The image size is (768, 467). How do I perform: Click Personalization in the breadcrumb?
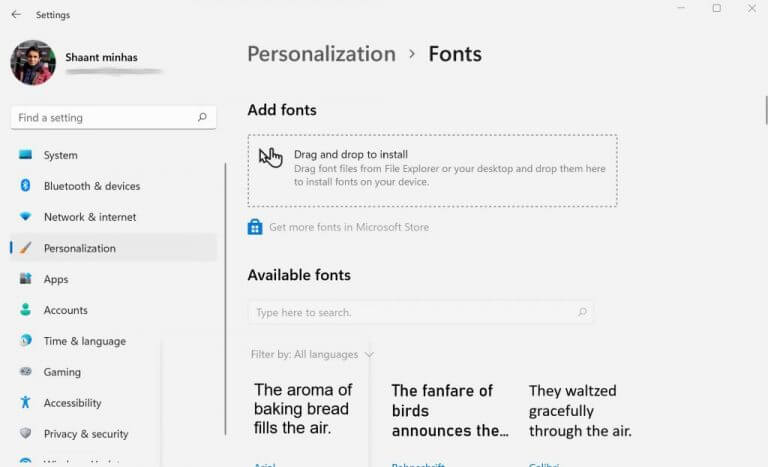pos(321,54)
